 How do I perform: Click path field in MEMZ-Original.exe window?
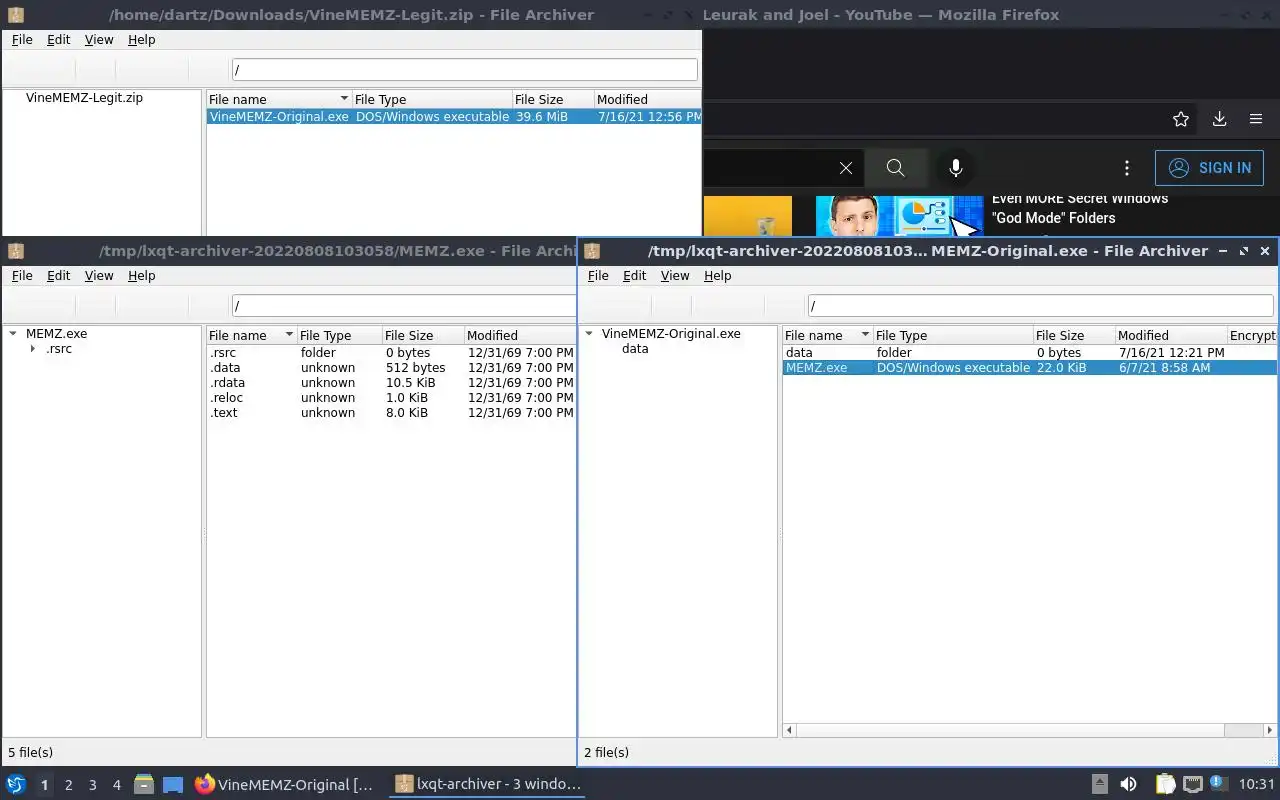1041,305
